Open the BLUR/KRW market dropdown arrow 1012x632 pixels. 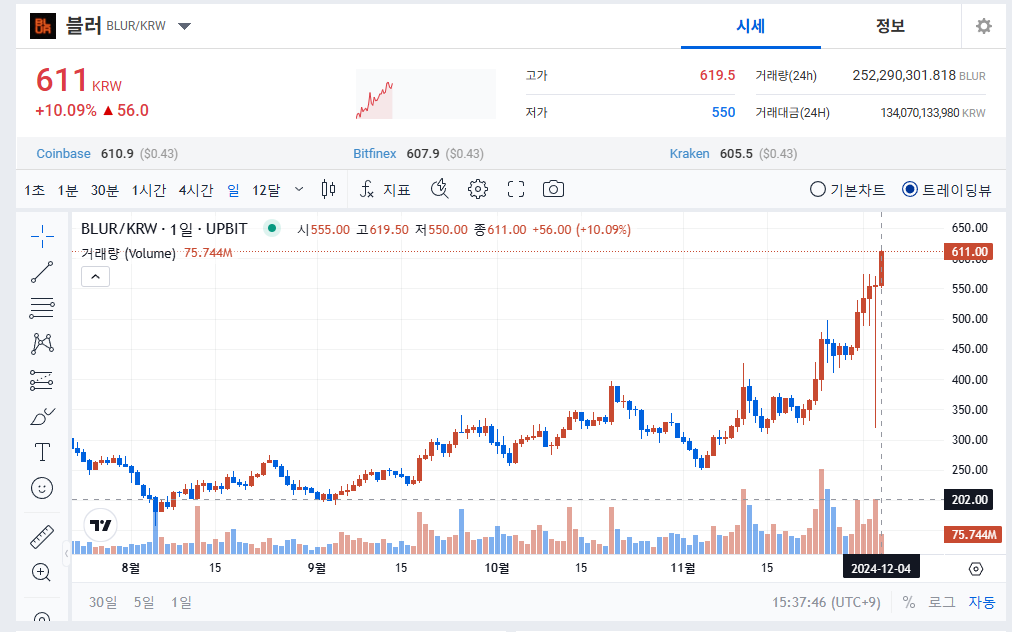tap(185, 26)
